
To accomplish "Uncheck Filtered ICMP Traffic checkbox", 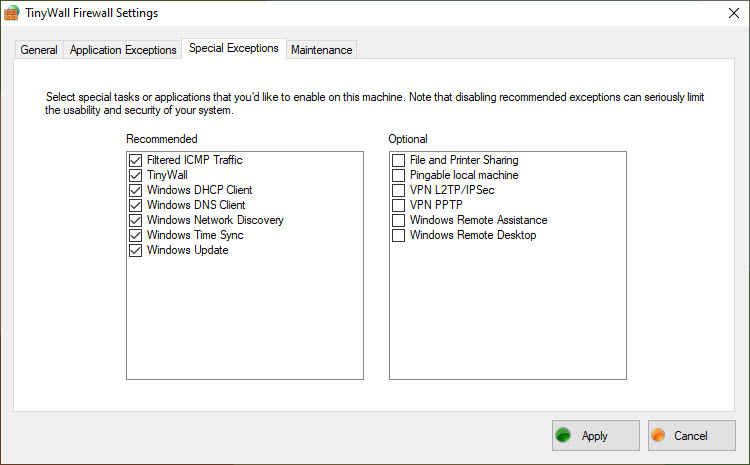I will click(136, 160).
